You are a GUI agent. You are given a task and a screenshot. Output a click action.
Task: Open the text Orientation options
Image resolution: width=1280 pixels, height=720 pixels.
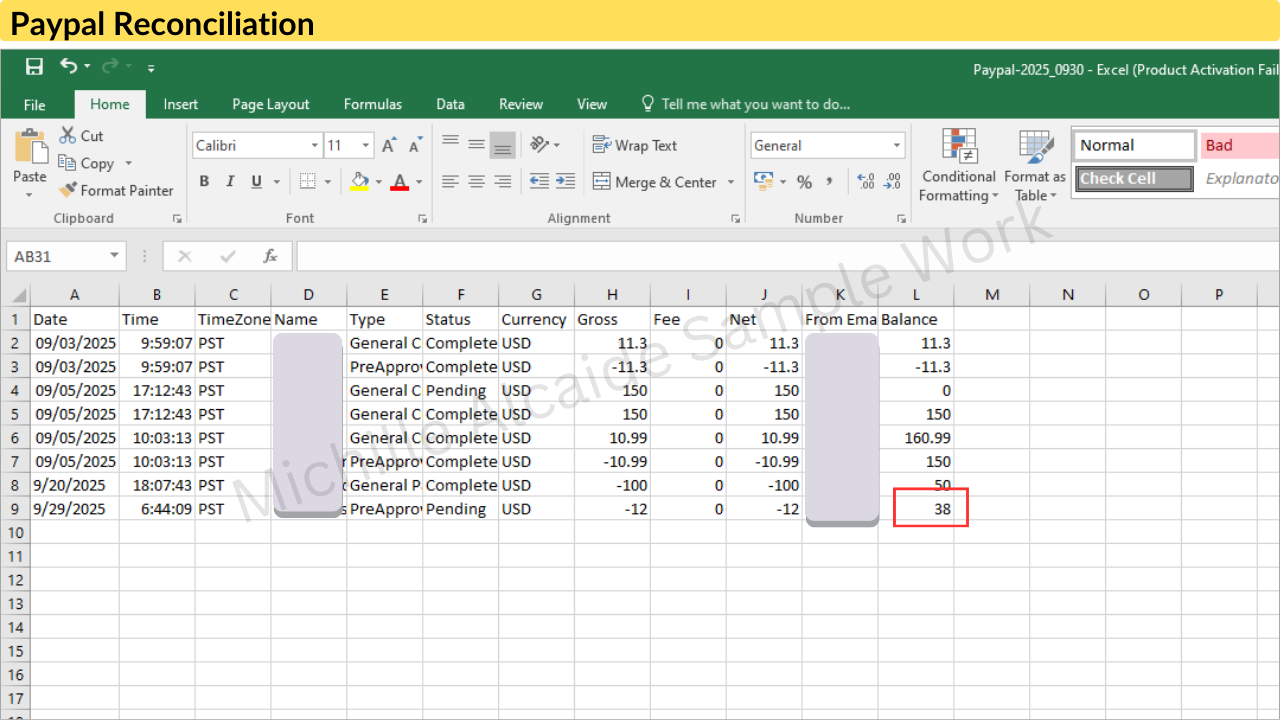(540, 145)
